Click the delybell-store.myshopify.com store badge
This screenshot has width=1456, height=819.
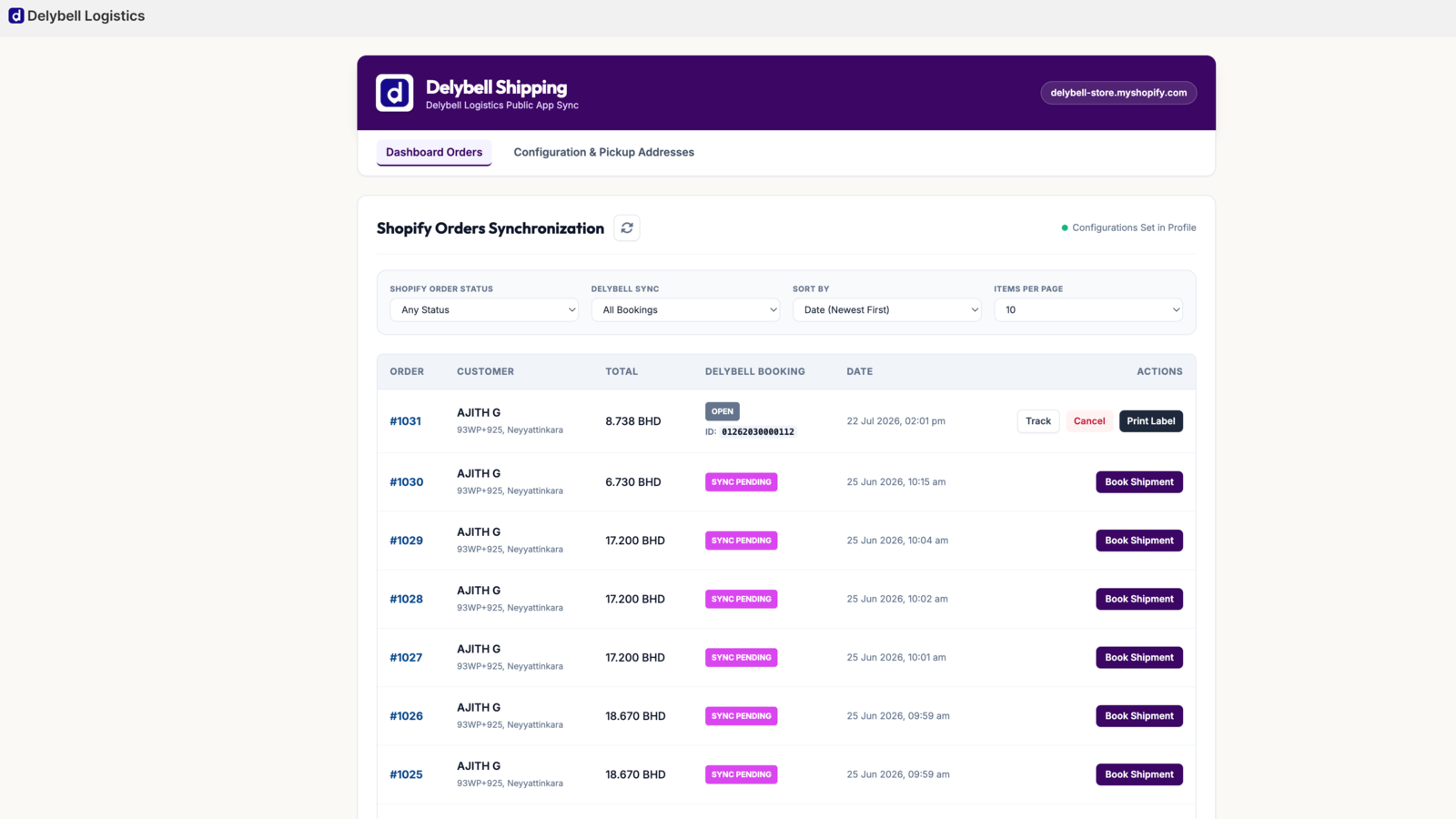(1118, 93)
